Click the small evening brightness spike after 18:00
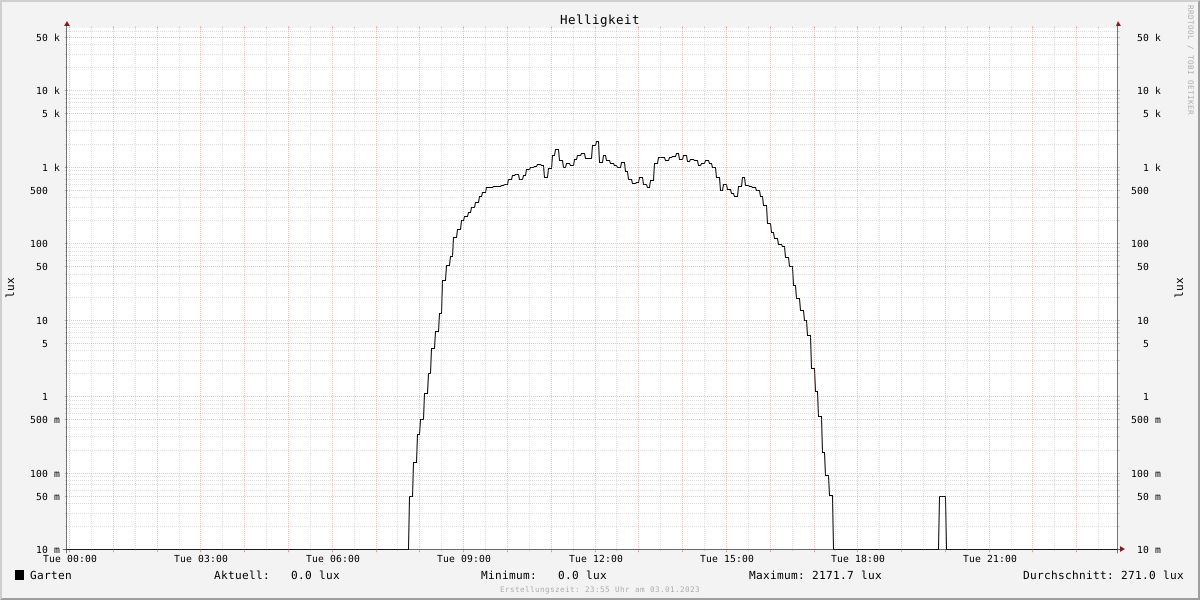1200x600 pixels. (x=942, y=522)
